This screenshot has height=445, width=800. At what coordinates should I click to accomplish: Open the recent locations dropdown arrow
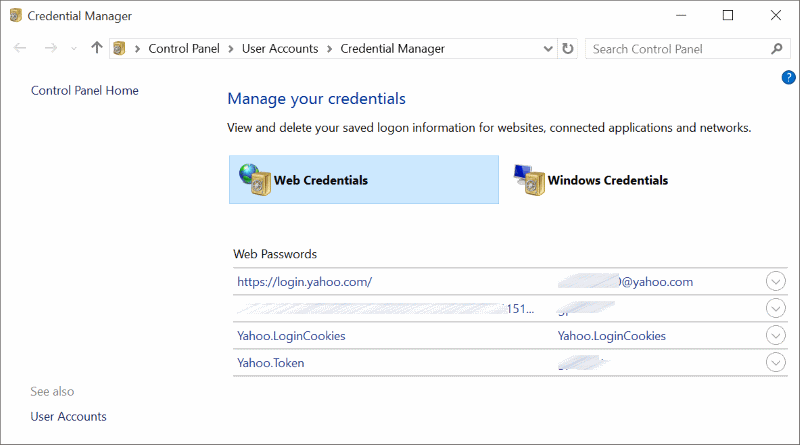coord(74,48)
